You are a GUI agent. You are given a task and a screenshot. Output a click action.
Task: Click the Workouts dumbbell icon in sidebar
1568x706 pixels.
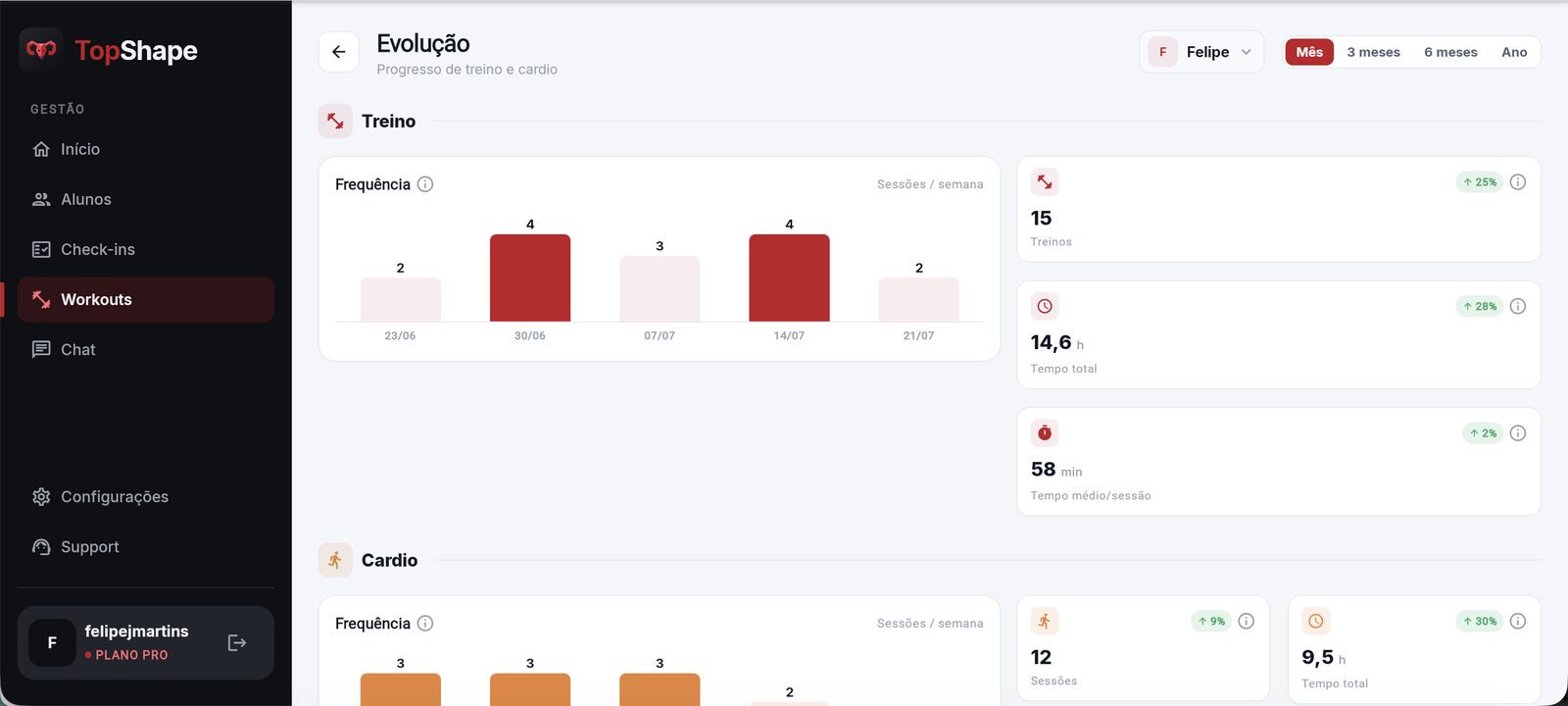click(x=41, y=299)
